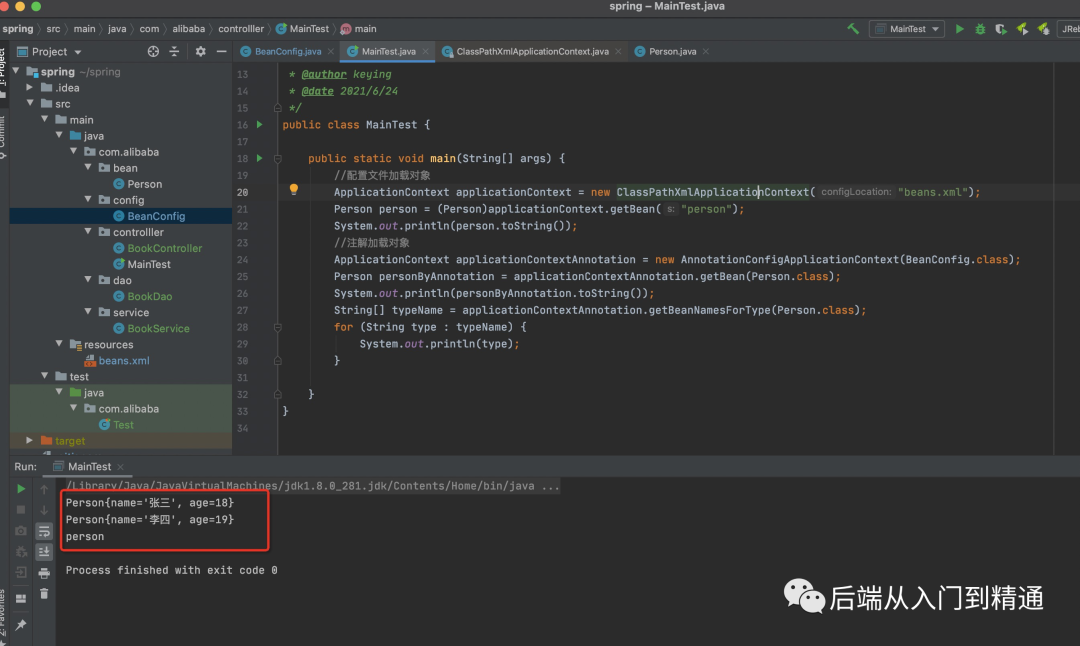Screen dimensions: 1080x646
Task: Collapse the resources folder
Action: point(59,344)
